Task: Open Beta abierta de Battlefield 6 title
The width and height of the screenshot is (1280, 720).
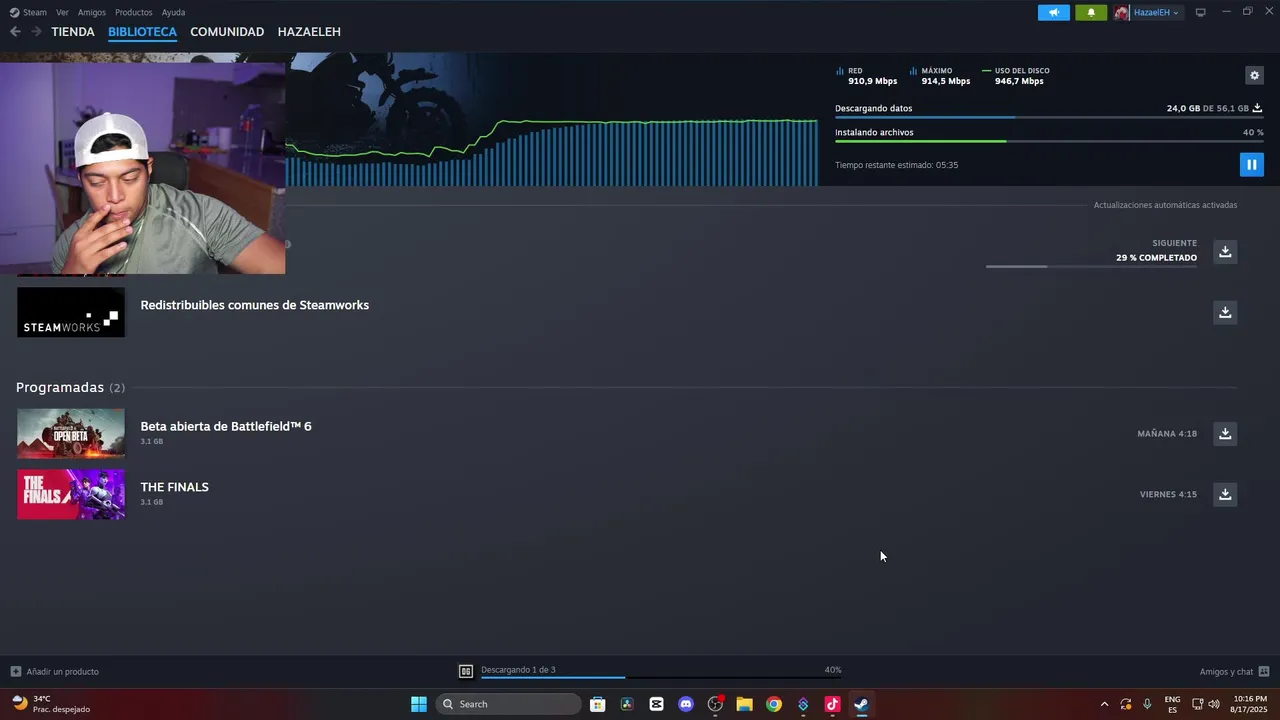Action: (x=226, y=426)
